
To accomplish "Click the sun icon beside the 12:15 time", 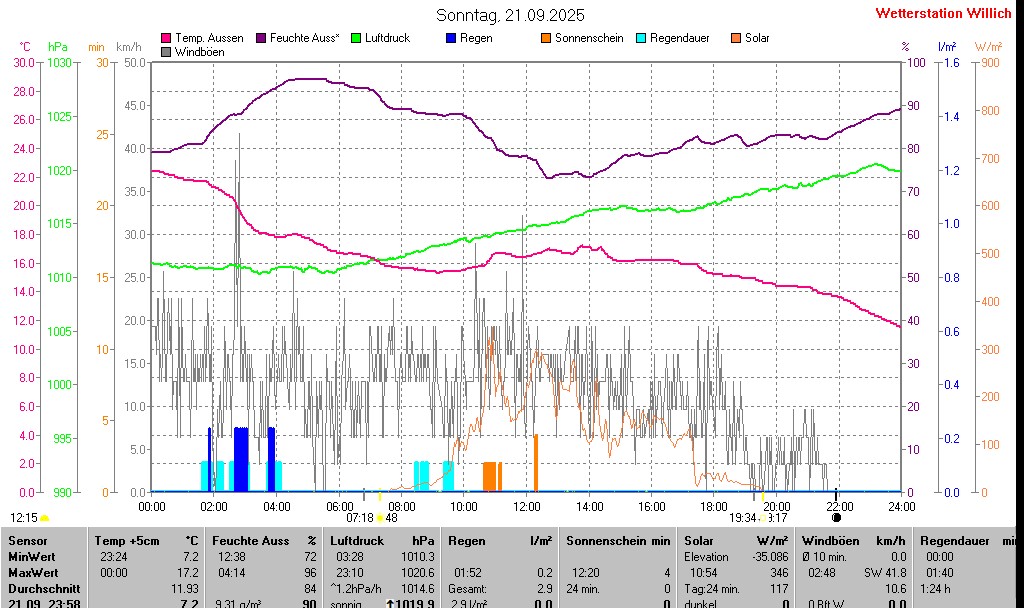I will [x=44, y=517].
